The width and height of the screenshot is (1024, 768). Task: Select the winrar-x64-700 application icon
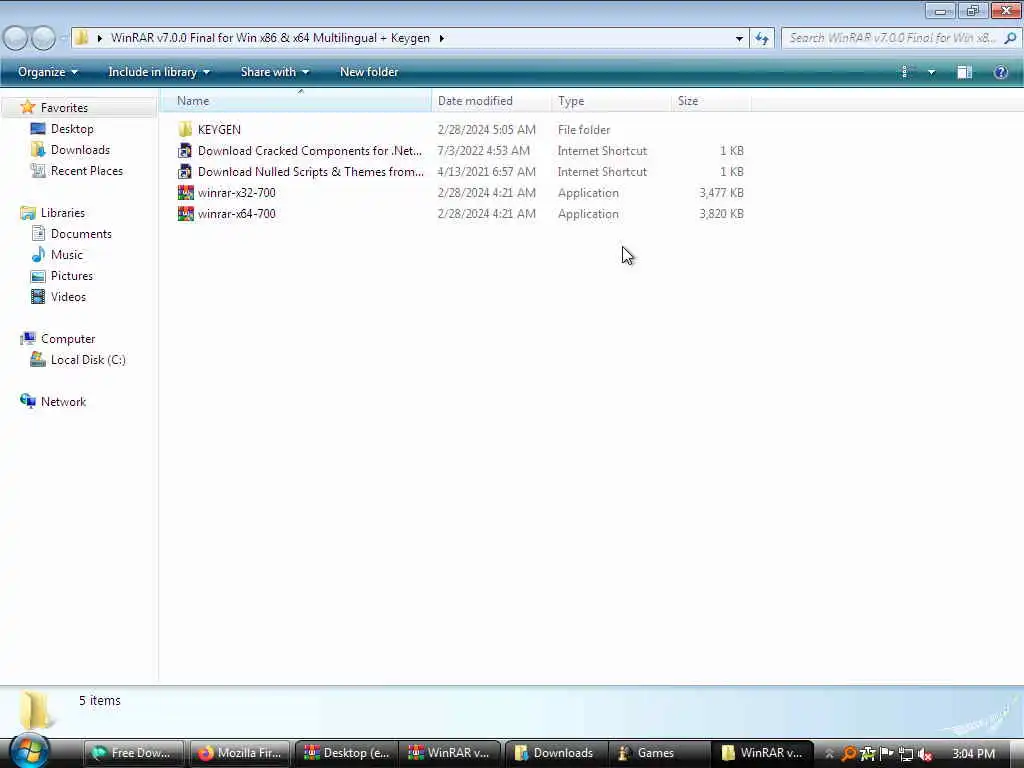pyautogui.click(x=185, y=214)
